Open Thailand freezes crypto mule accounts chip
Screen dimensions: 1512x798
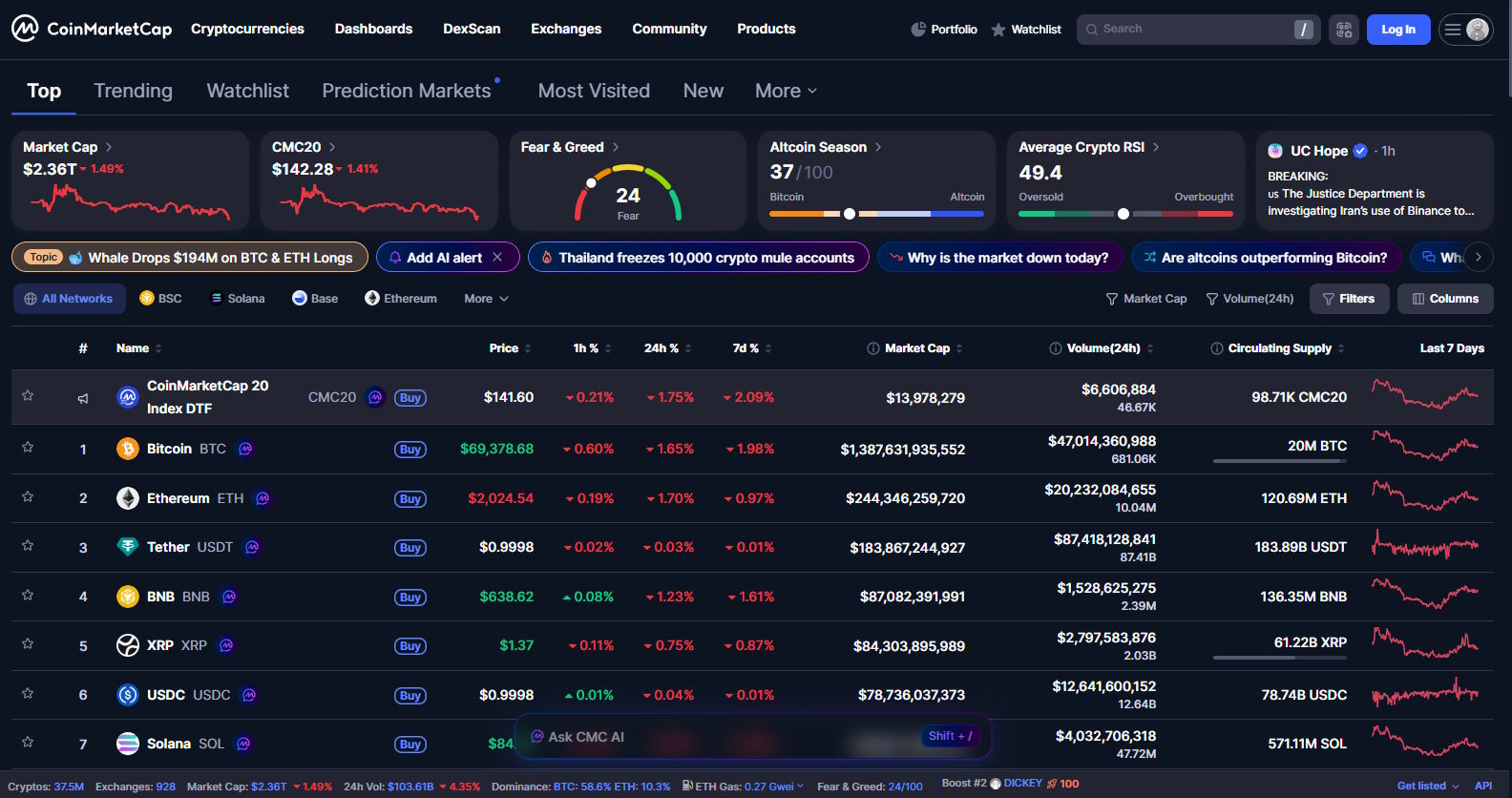(699, 258)
